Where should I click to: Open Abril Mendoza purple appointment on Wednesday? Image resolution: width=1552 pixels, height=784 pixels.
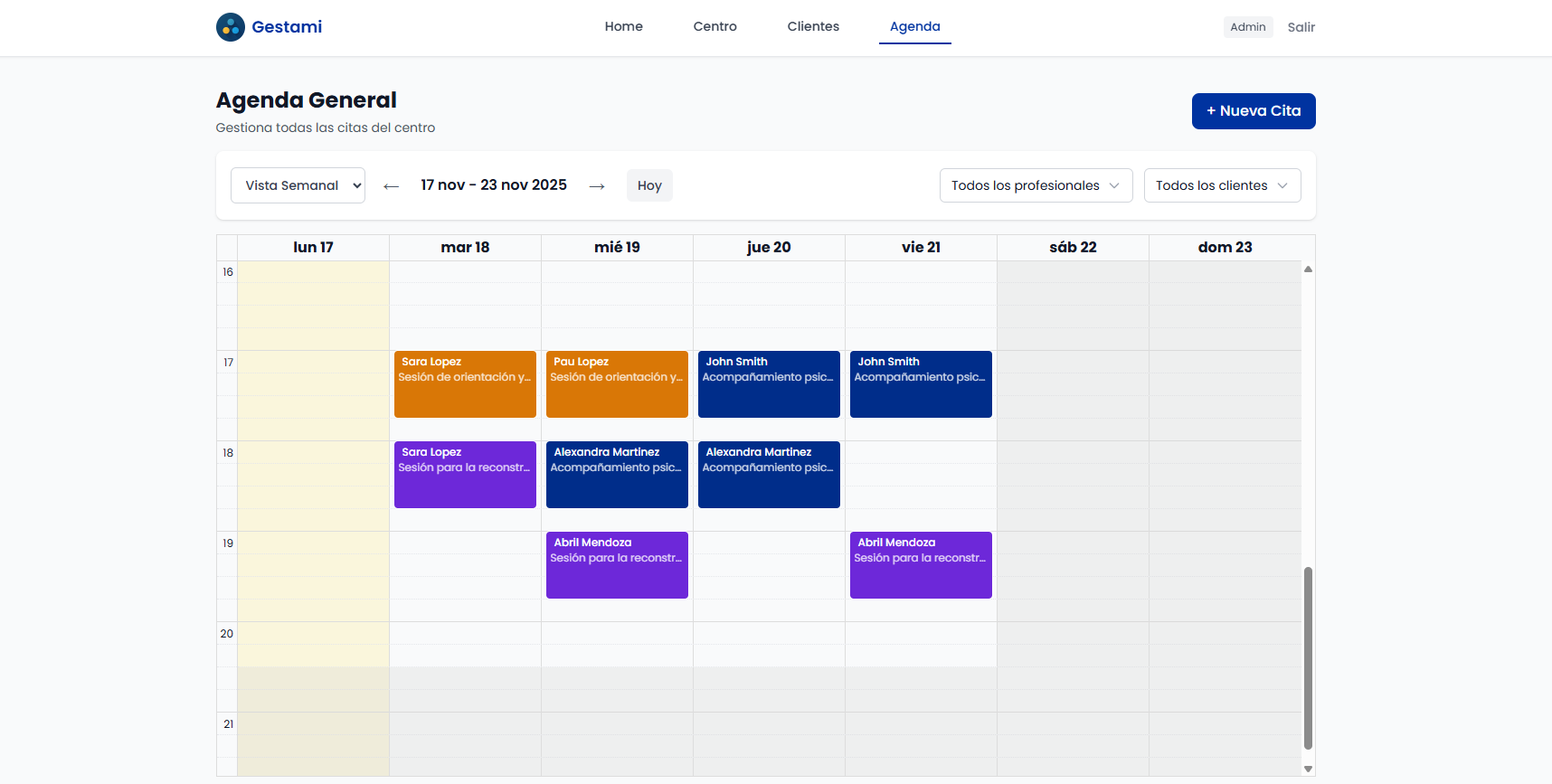click(x=617, y=565)
